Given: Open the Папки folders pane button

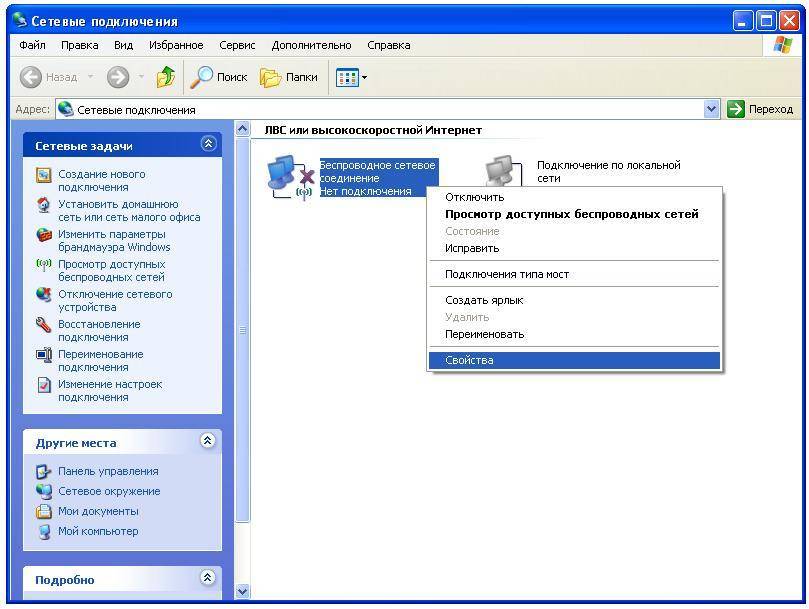Looking at the screenshot, I should point(289,77).
